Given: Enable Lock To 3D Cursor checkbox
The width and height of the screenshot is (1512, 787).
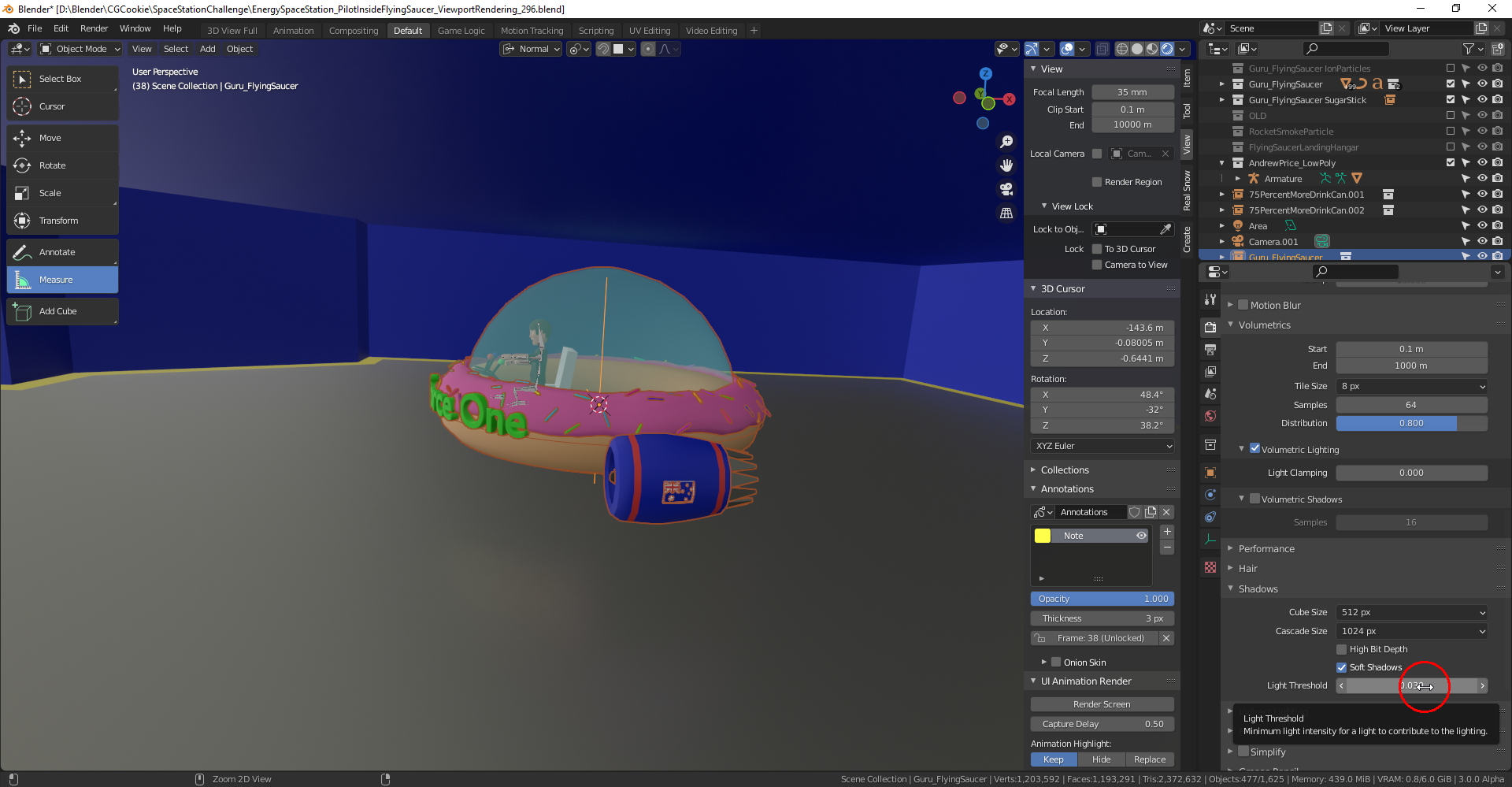Looking at the screenshot, I should pos(1097,249).
